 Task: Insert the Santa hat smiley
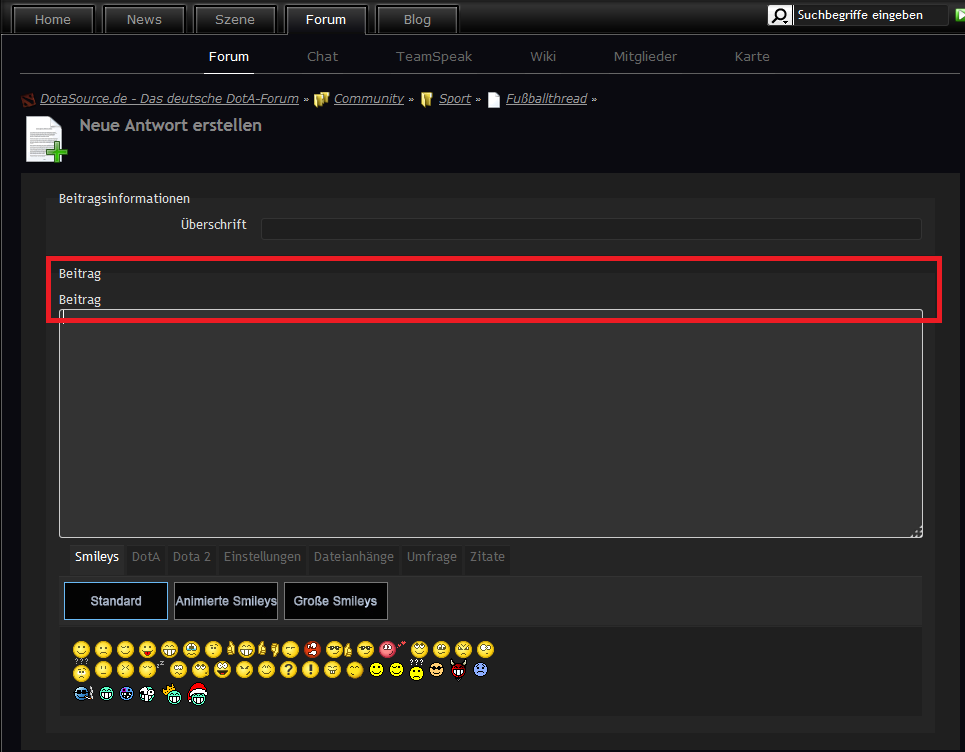pyautogui.click(x=198, y=693)
